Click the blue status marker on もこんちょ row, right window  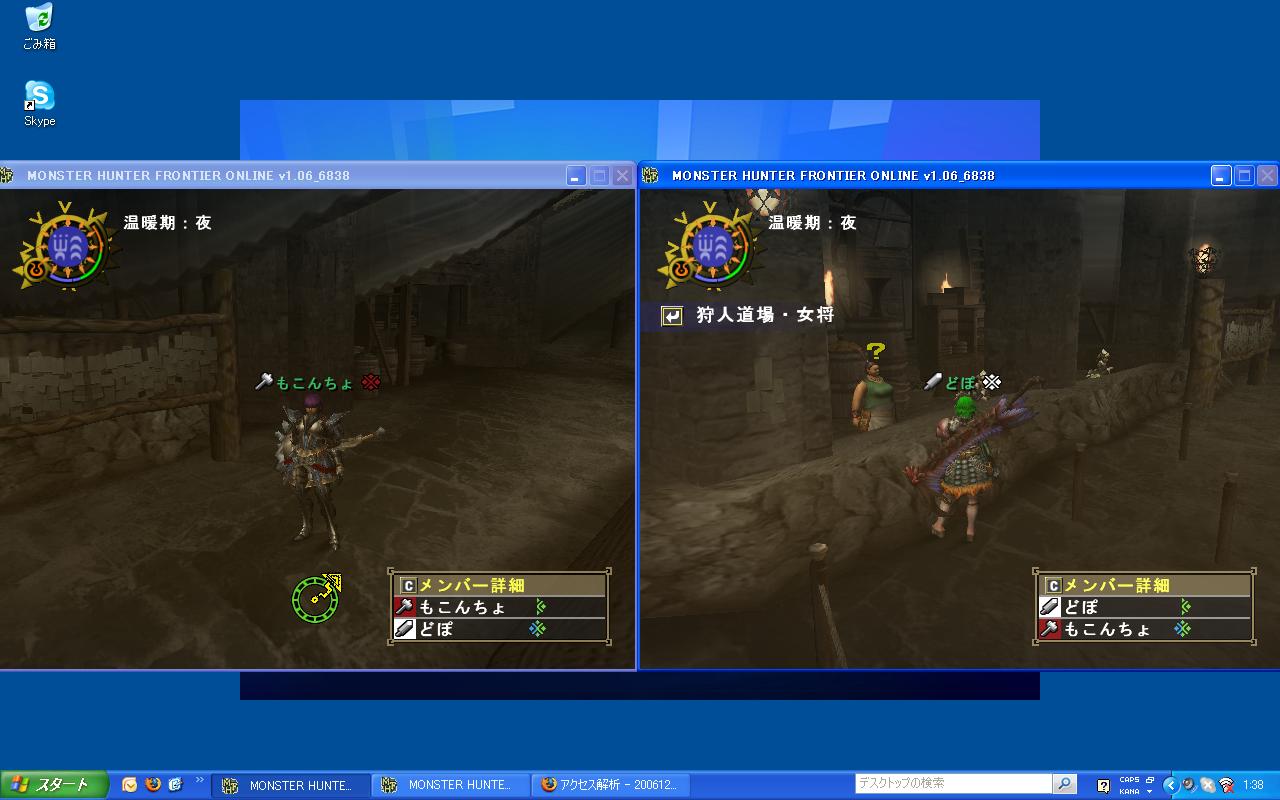coord(1183,629)
